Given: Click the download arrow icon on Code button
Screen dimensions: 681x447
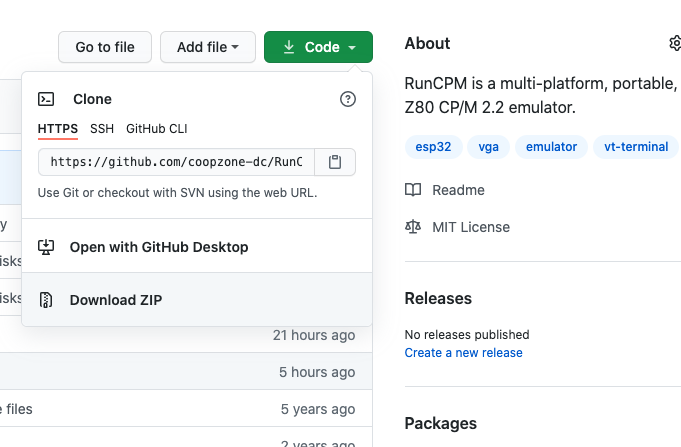Looking at the screenshot, I should pyautogui.click(x=289, y=47).
